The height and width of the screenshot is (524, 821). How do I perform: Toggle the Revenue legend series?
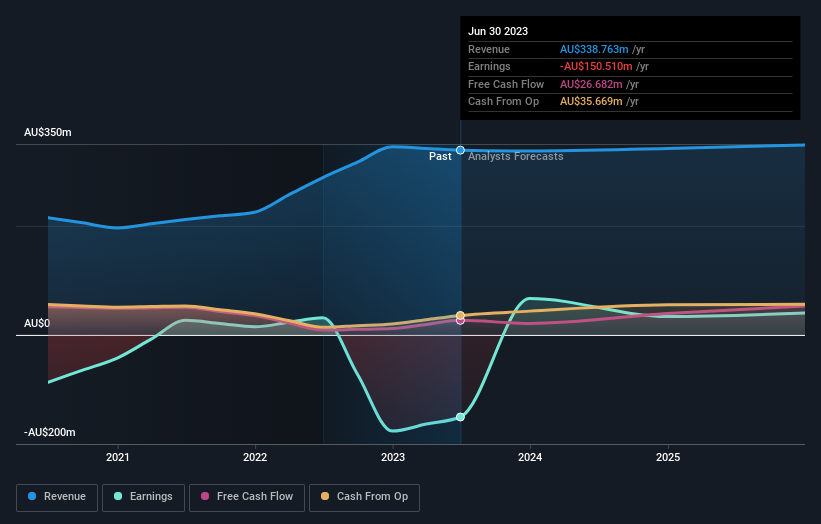point(57,497)
